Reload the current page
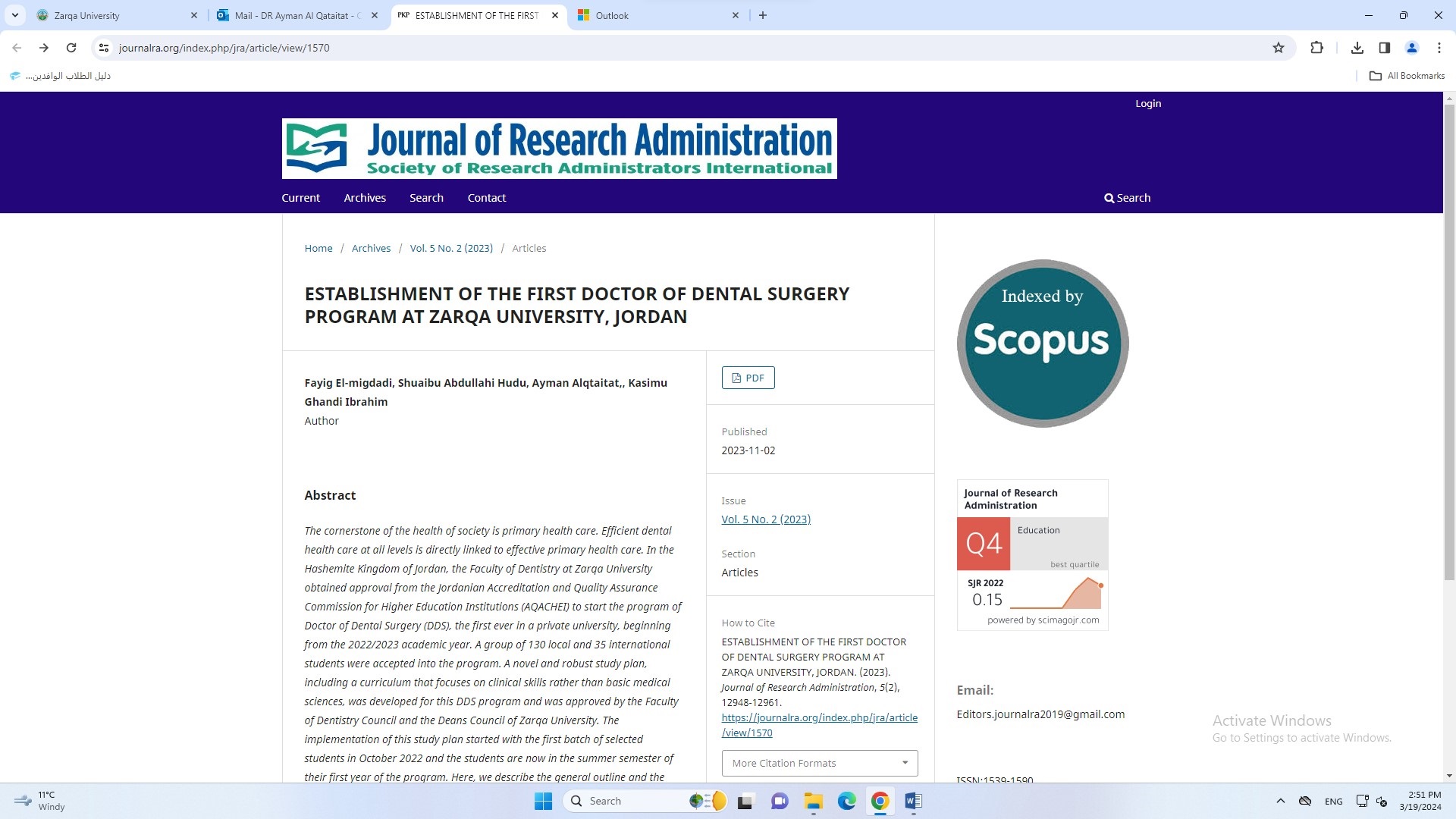This screenshot has height=819, width=1456. pyautogui.click(x=71, y=48)
